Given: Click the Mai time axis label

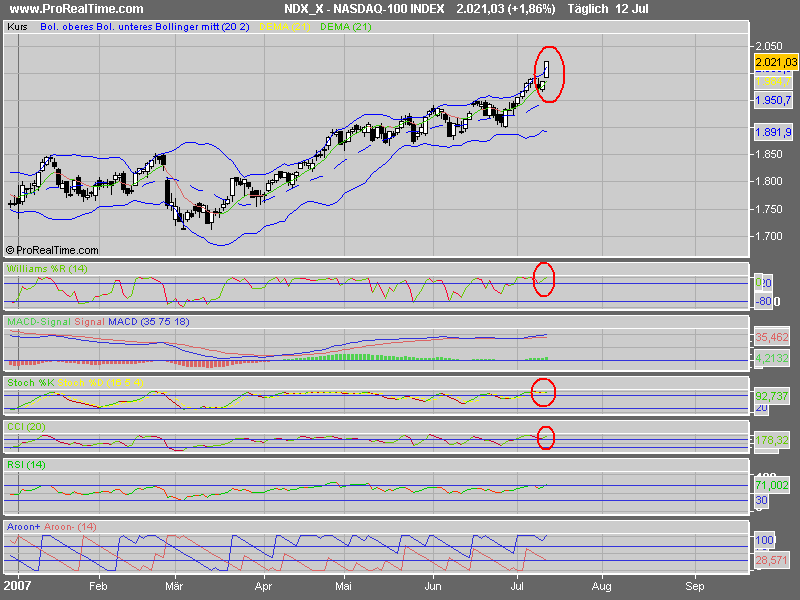Looking at the screenshot, I should (x=343, y=586).
